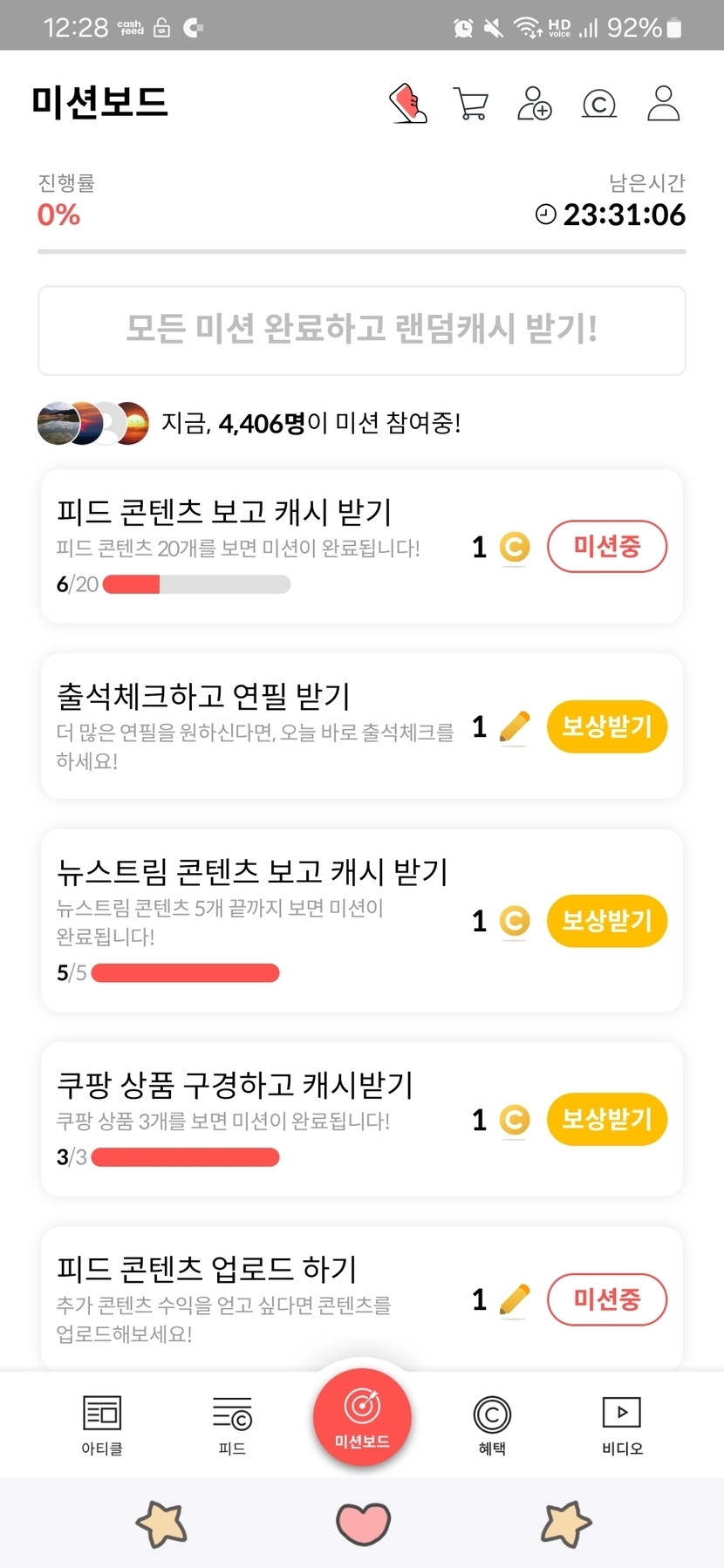
Task: Tap the 6/20 feed mission progress bar
Action: click(x=196, y=584)
